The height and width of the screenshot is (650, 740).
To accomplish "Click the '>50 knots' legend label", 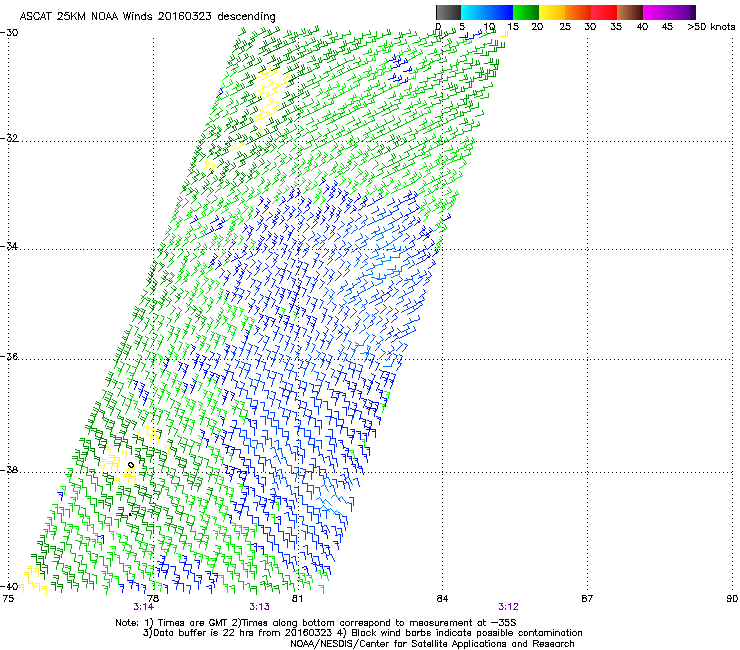I will point(711,27).
